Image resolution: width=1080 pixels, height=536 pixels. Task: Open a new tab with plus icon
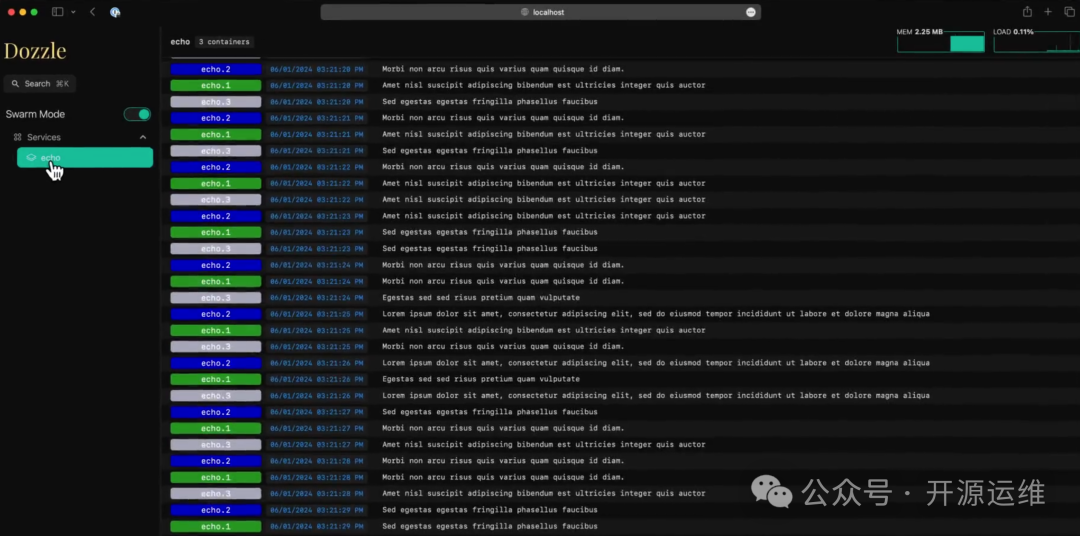coord(1048,12)
